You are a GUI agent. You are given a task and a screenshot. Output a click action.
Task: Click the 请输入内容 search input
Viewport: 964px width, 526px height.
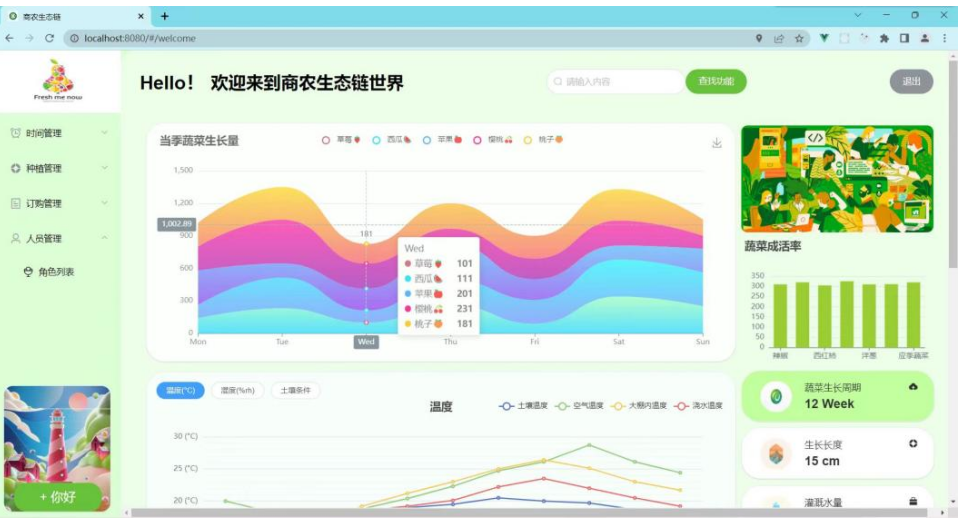(615, 82)
